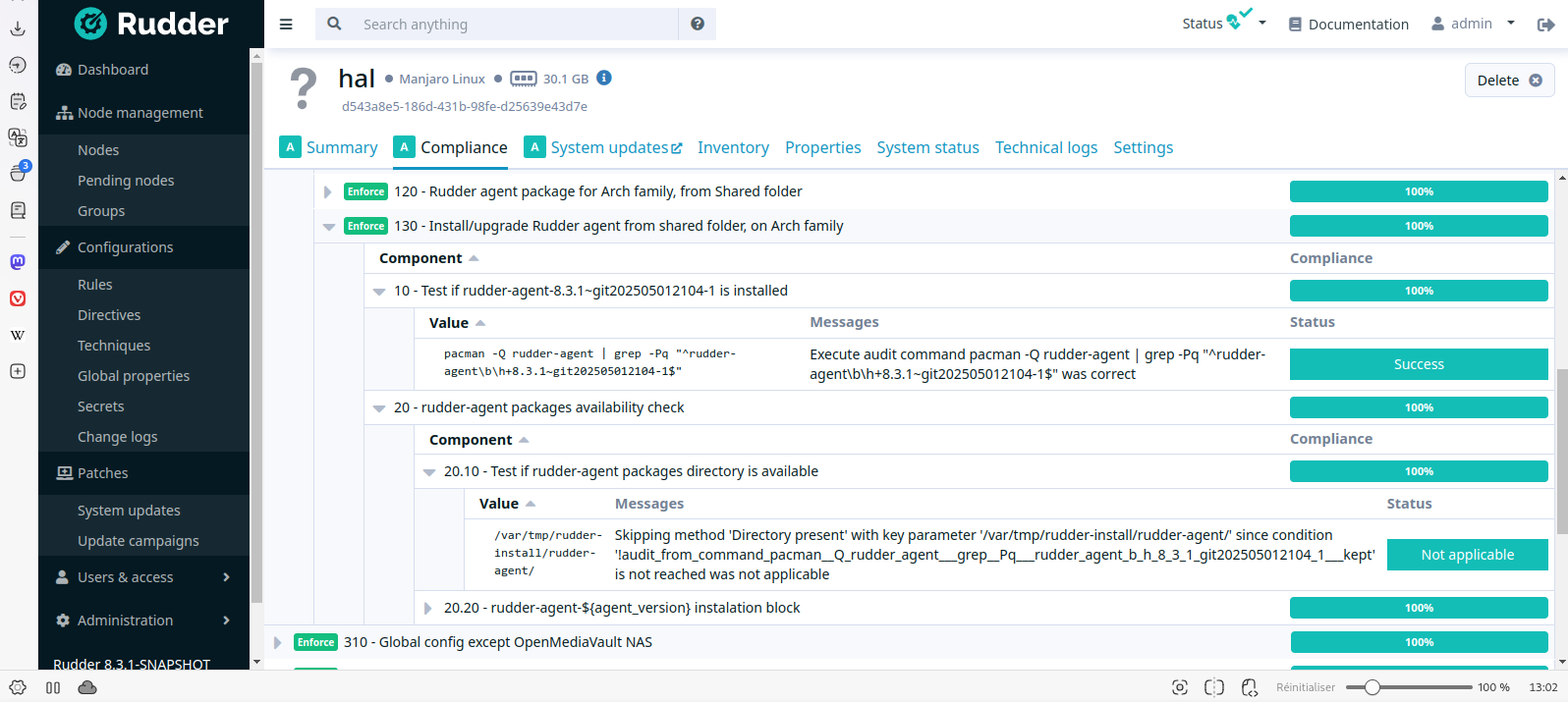
Task: Click the cloud sync status icon
Action: point(87,687)
